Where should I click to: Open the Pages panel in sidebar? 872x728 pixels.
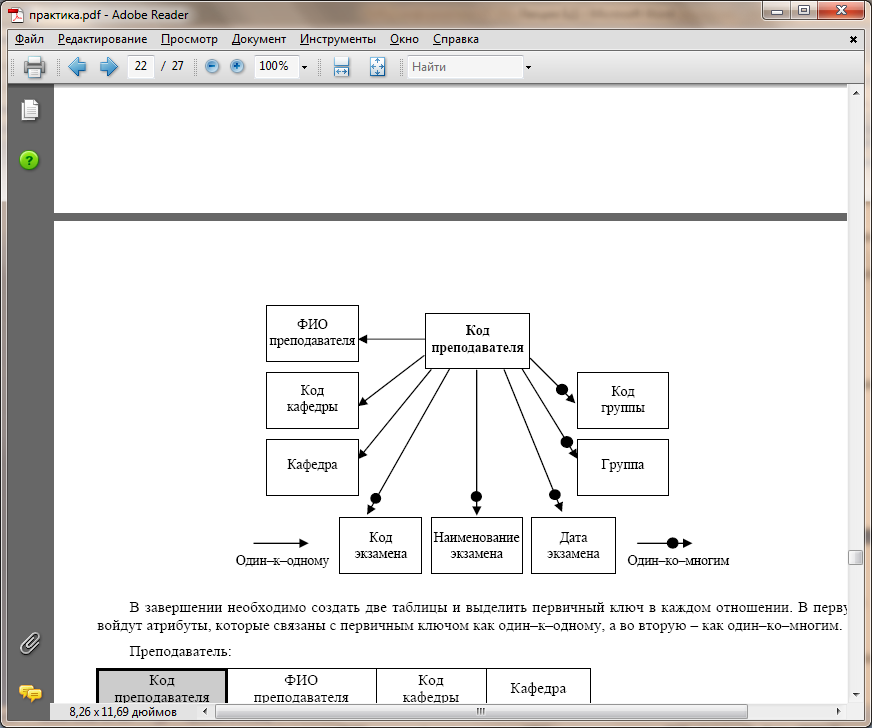coord(30,110)
